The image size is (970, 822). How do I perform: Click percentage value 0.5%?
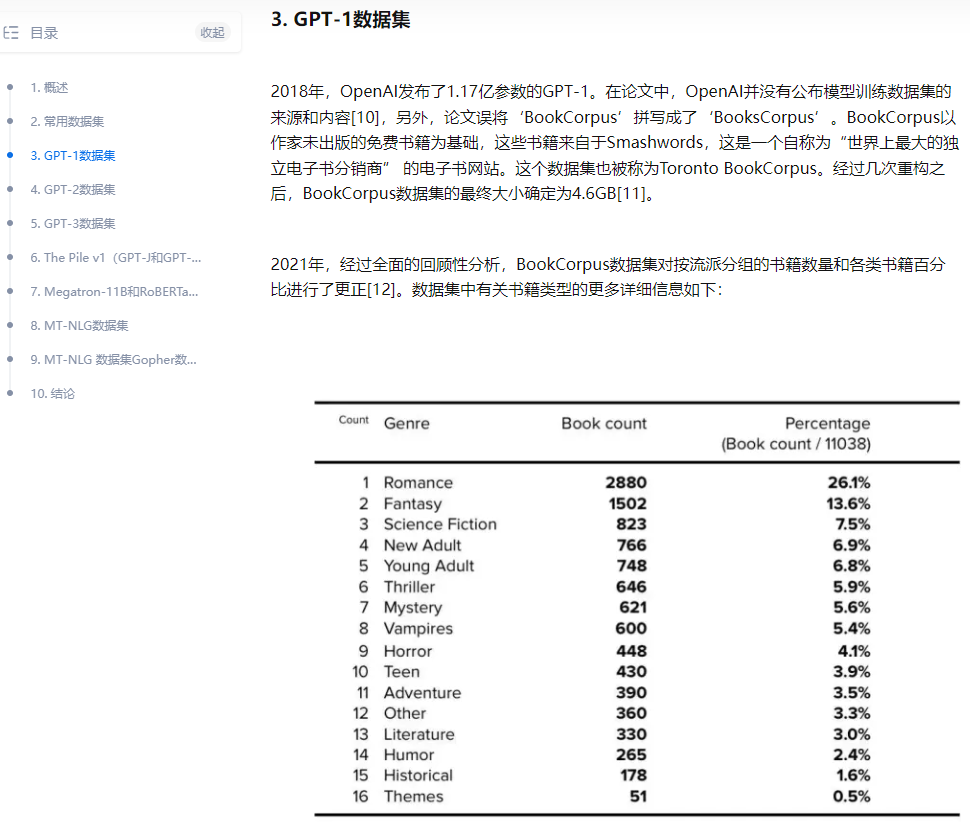point(851,796)
